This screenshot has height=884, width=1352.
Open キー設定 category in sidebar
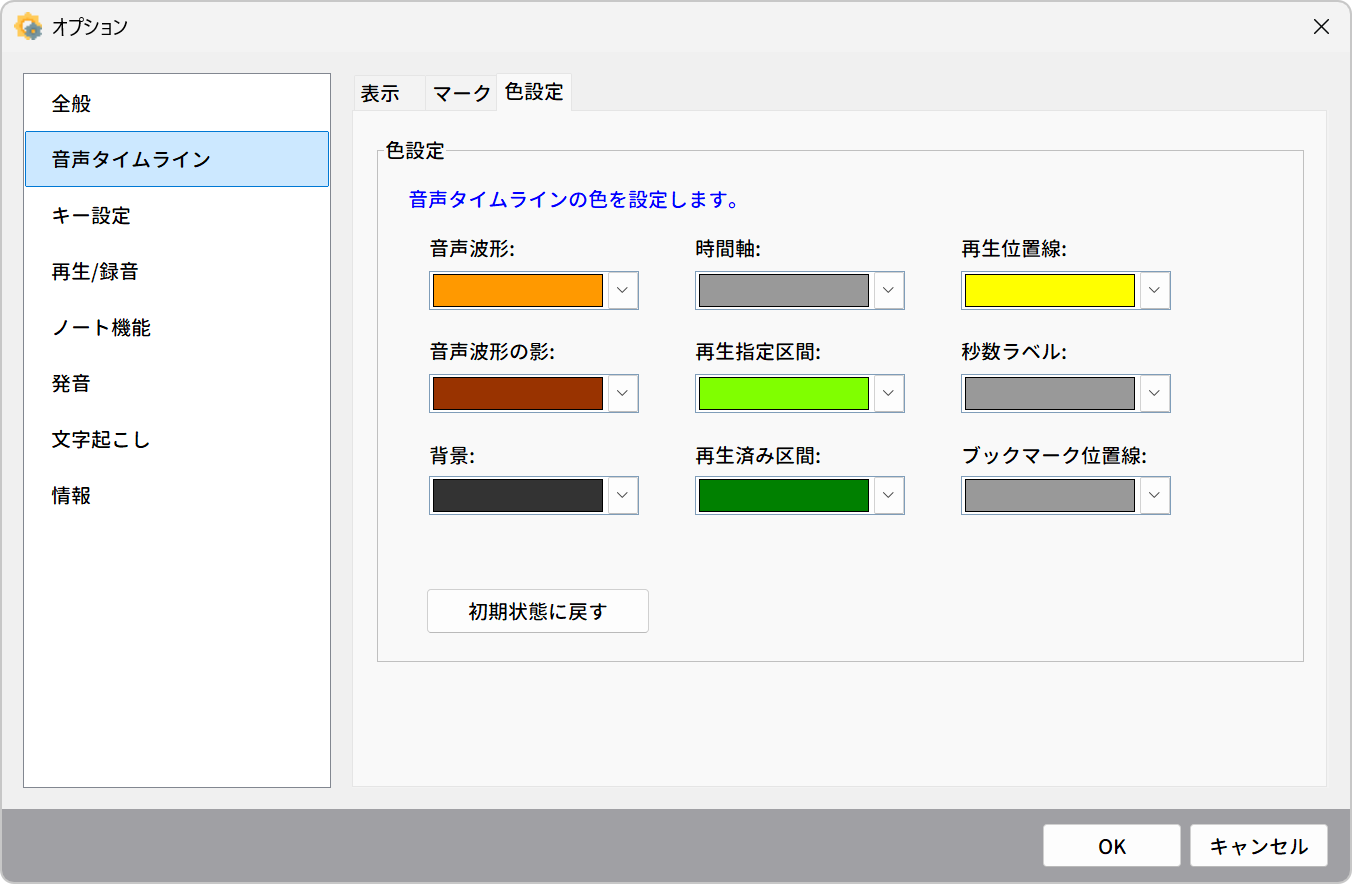177,215
